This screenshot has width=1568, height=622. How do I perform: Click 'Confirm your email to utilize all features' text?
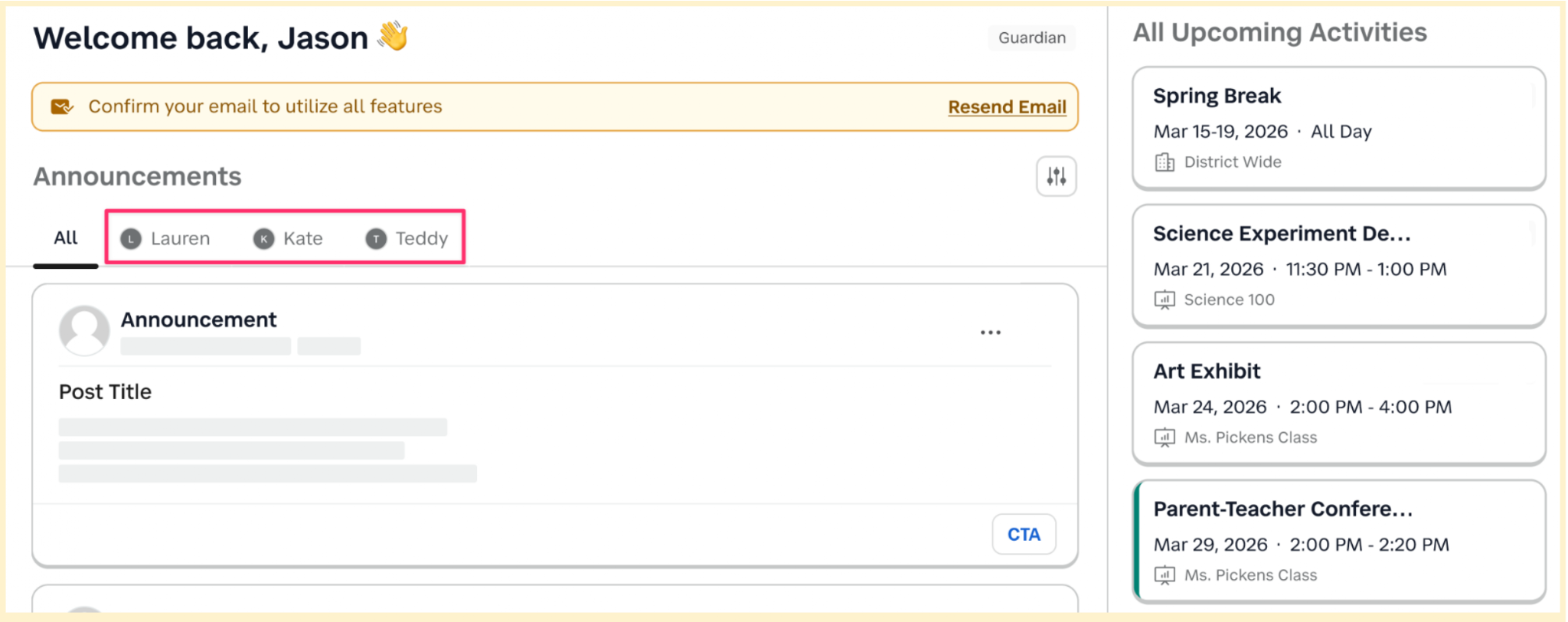coord(266,106)
